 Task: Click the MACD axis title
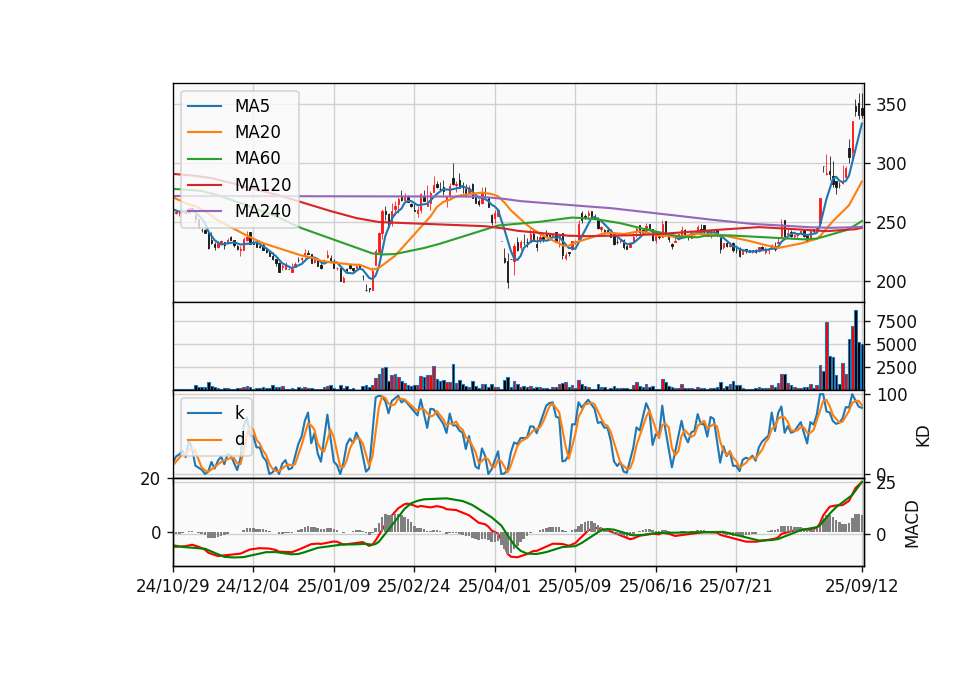[x=912, y=524]
